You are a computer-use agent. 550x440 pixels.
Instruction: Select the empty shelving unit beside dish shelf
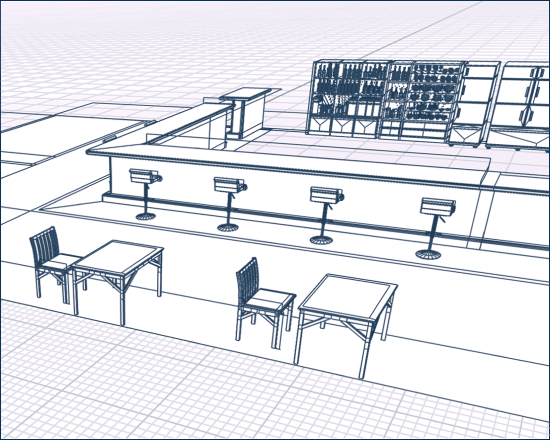[474, 104]
